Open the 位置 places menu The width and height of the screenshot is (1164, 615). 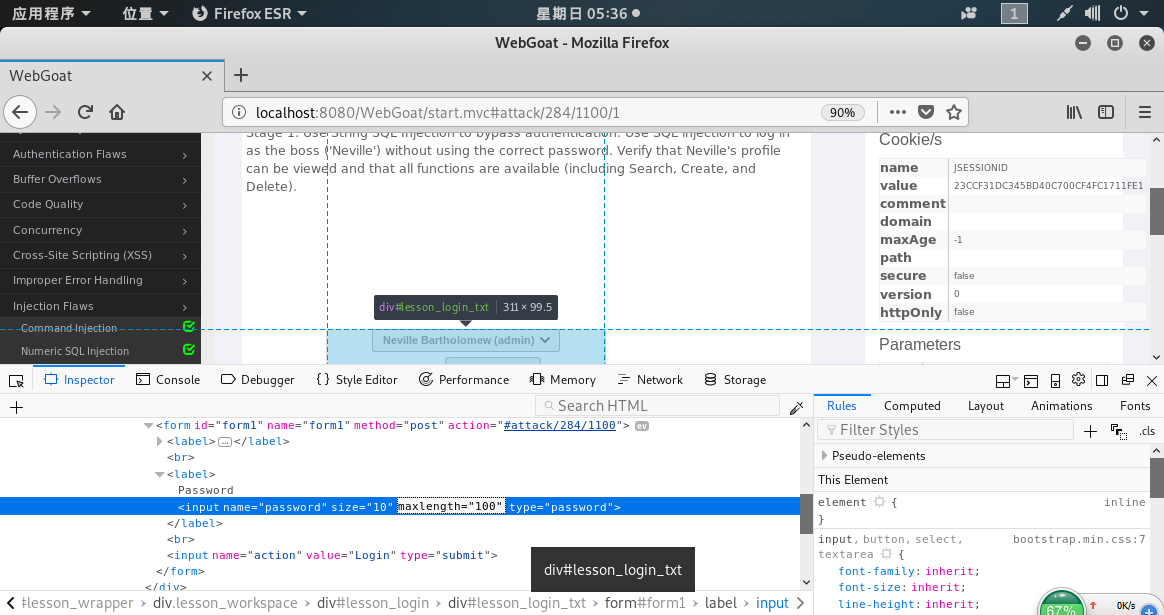coord(146,13)
